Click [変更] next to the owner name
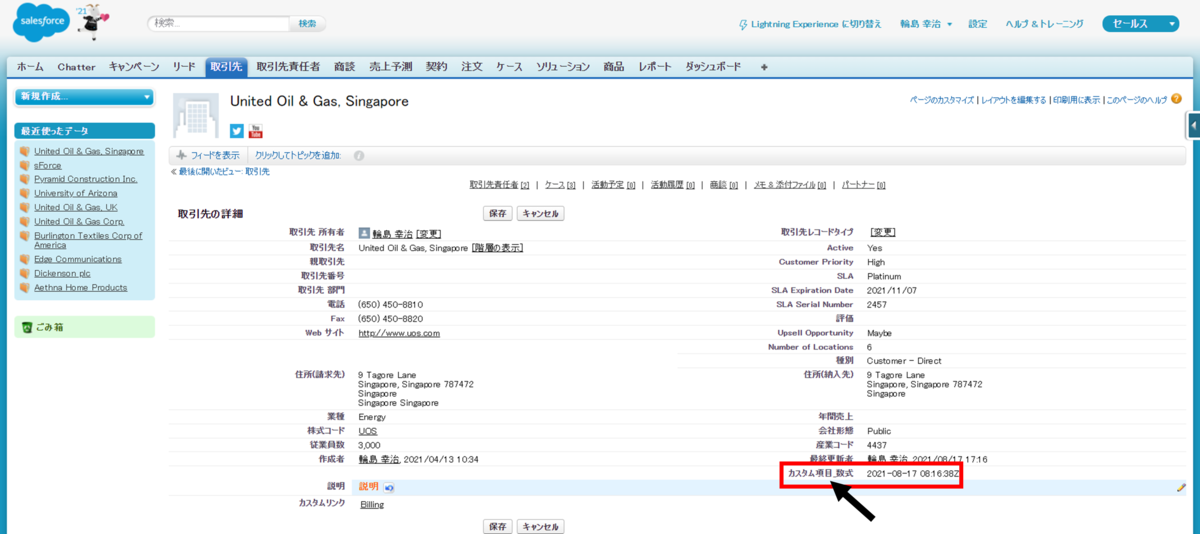Screen dimensions: 1200x534 click(430, 232)
